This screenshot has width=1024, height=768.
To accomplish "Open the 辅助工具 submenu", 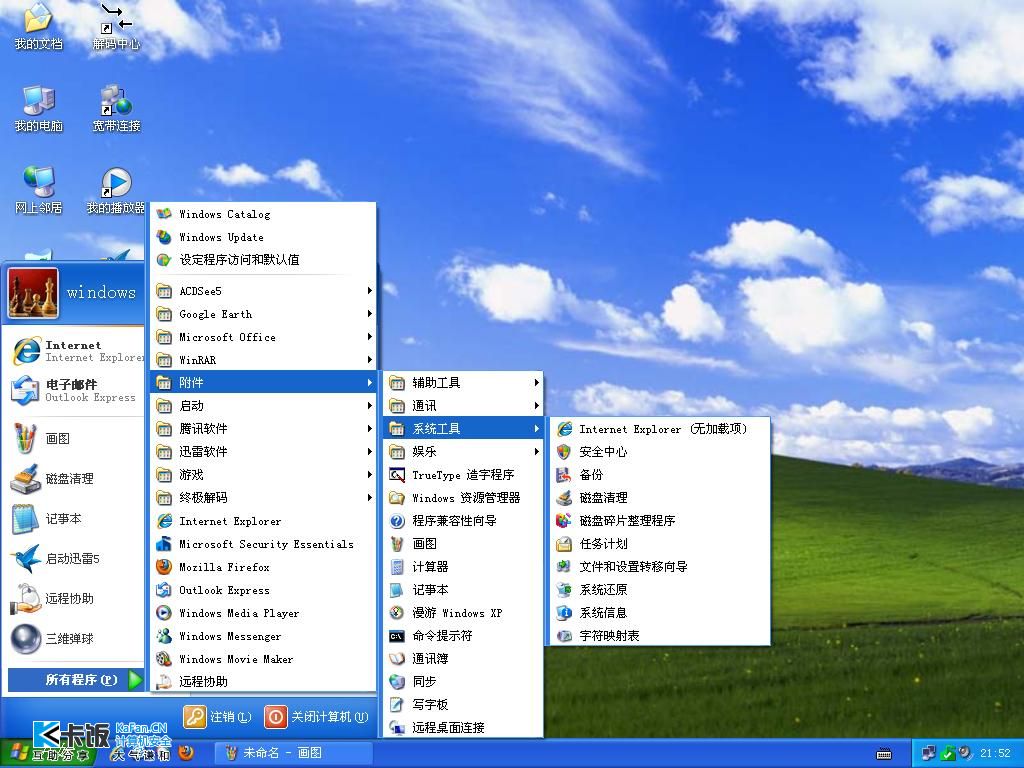I will pyautogui.click(x=463, y=383).
